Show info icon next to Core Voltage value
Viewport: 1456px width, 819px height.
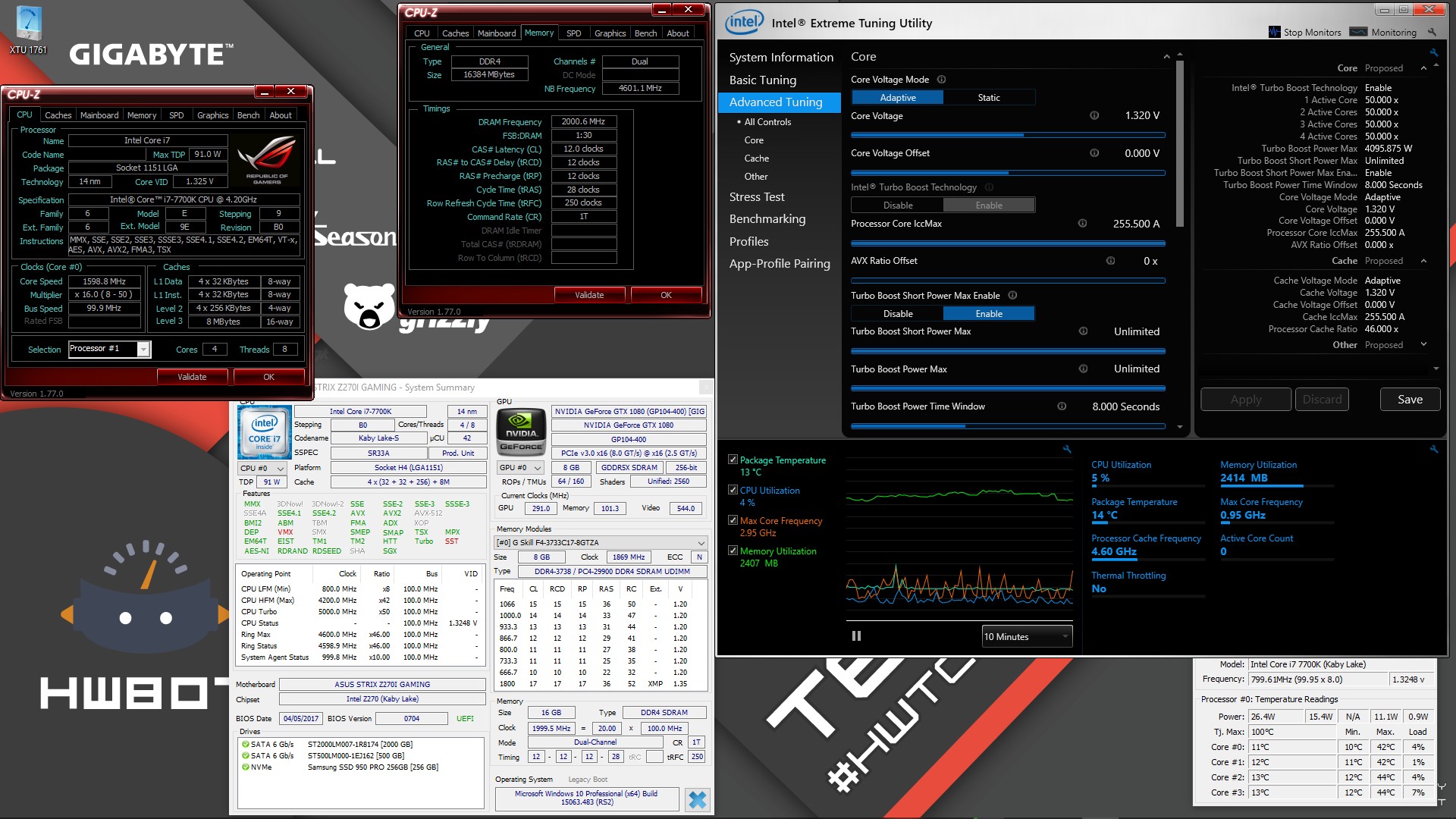click(x=1094, y=116)
